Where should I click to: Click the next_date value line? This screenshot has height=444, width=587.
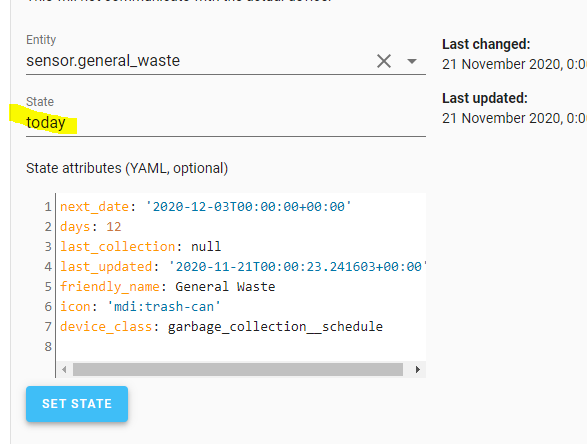[x=206, y=207]
